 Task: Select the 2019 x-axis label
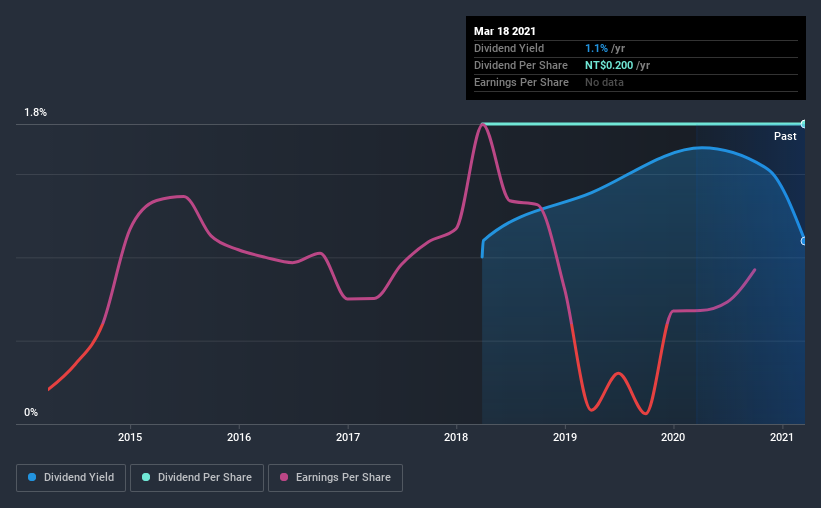565,437
